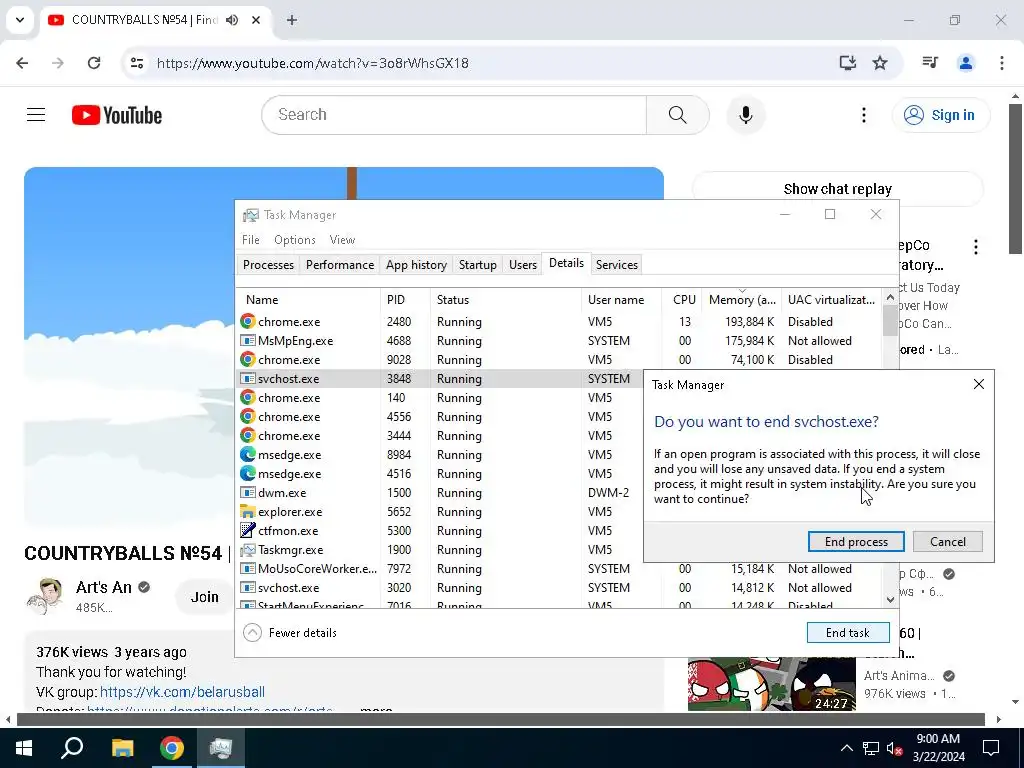Viewport: 1024px width, 768px height.
Task: Switch to the Processes tab
Action: click(x=268, y=264)
